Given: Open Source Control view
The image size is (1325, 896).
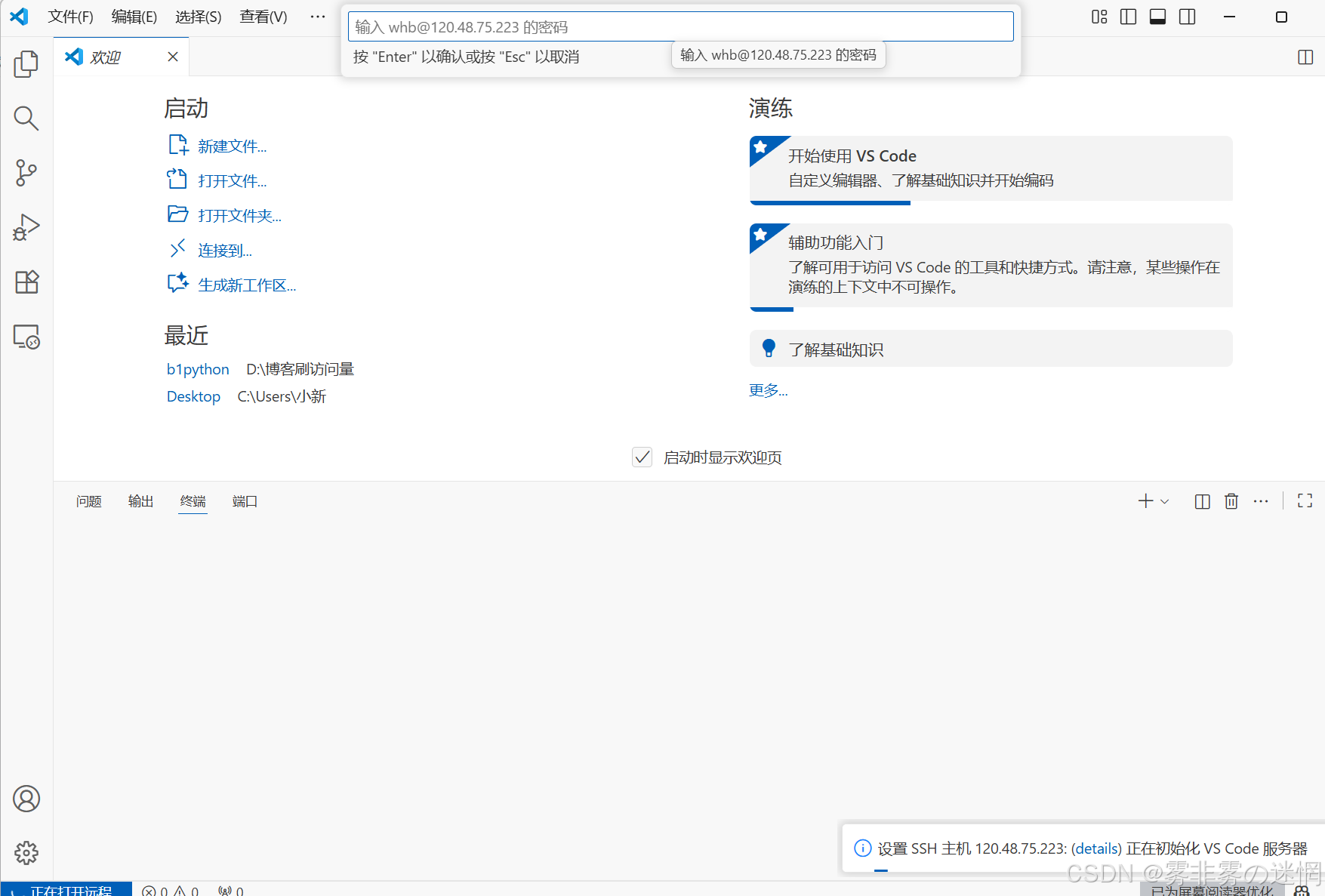Looking at the screenshot, I should pyautogui.click(x=26, y=173).
